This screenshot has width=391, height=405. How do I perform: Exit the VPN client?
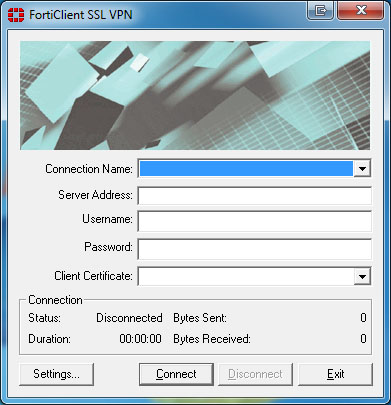pyautogui.click(x=335, y=374)
